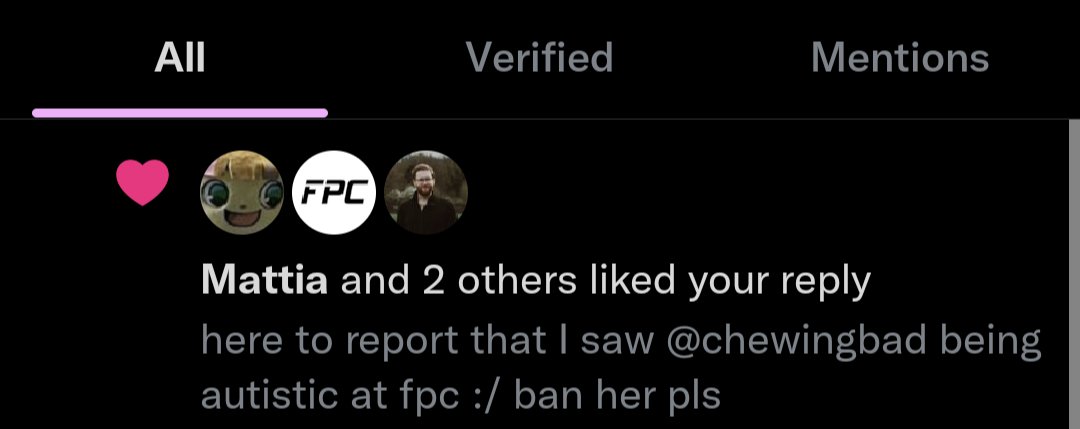Open the Mentions tab
Viewport: 1080px width, 429px height.
(x=900, y=57)
